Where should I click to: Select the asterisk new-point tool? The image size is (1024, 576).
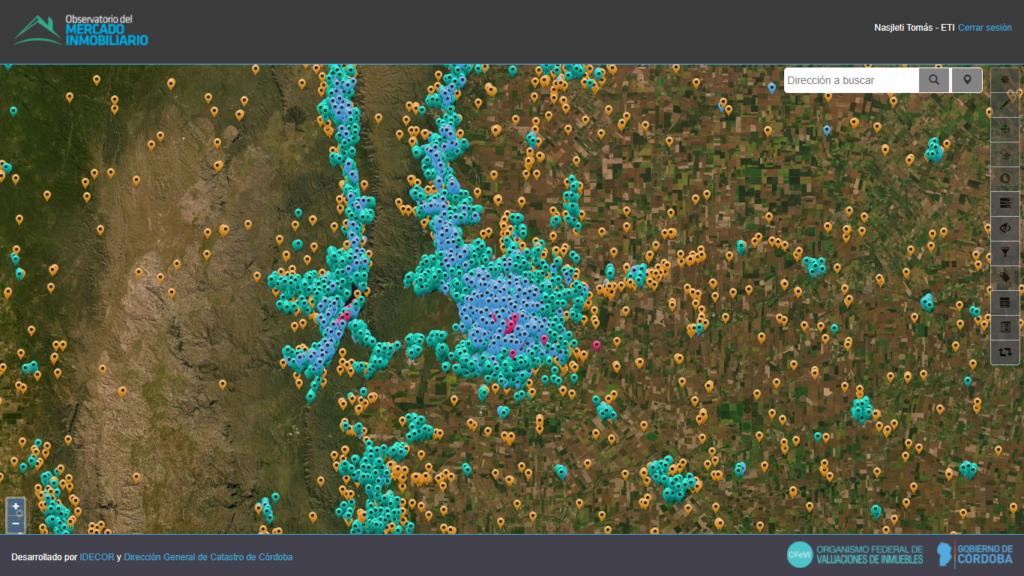1005,80
